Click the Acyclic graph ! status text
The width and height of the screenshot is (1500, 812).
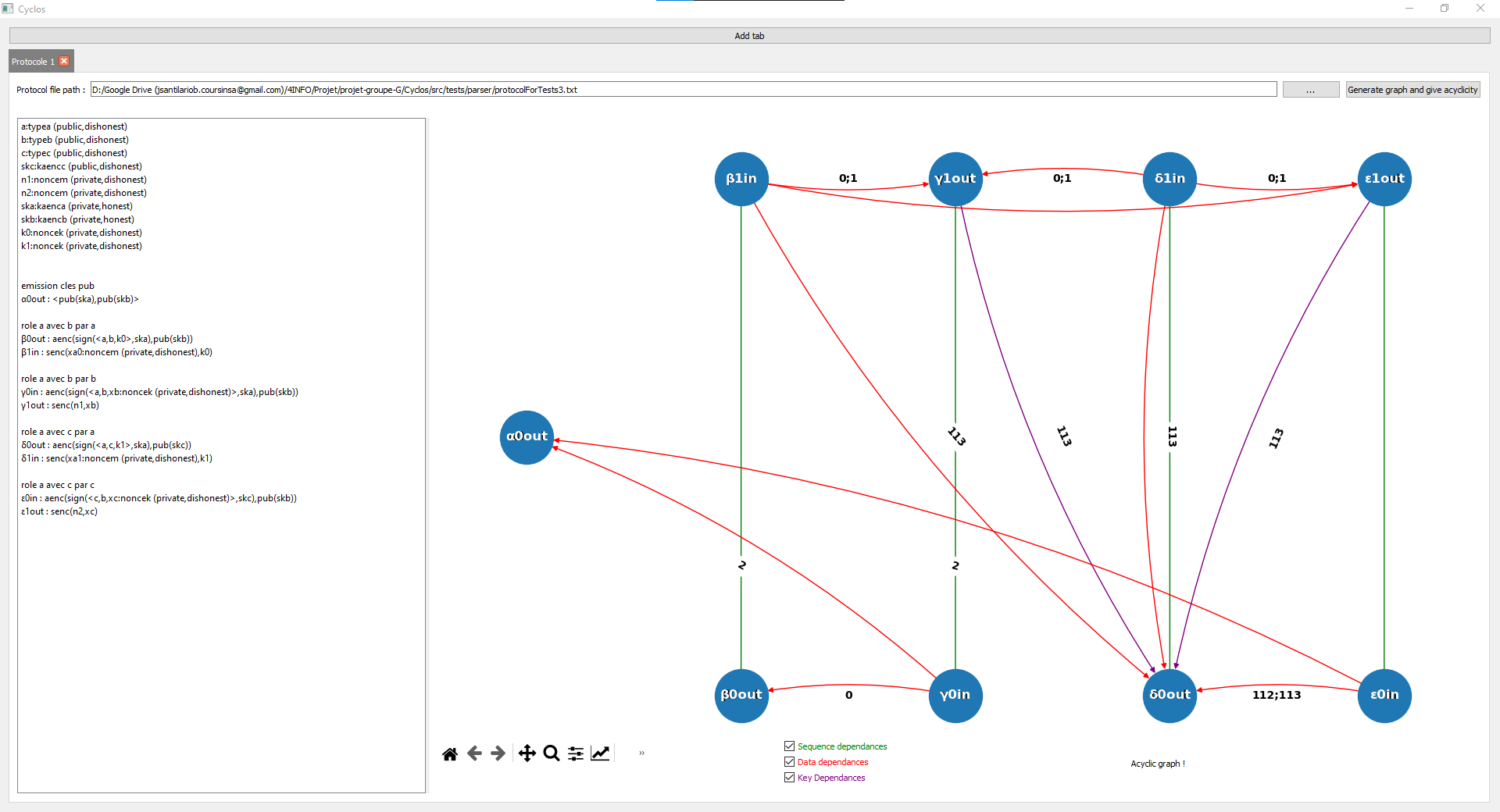click(1158, 764)
